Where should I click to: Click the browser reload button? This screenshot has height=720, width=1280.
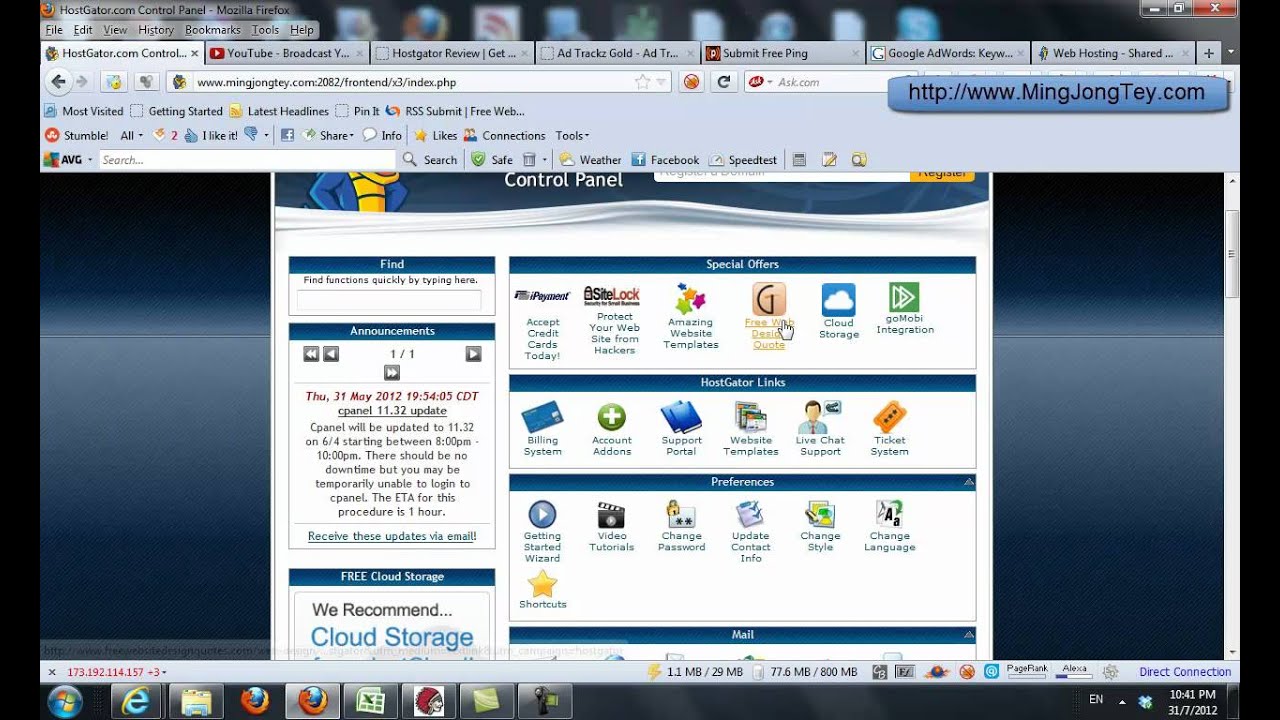tap(723, 82)
